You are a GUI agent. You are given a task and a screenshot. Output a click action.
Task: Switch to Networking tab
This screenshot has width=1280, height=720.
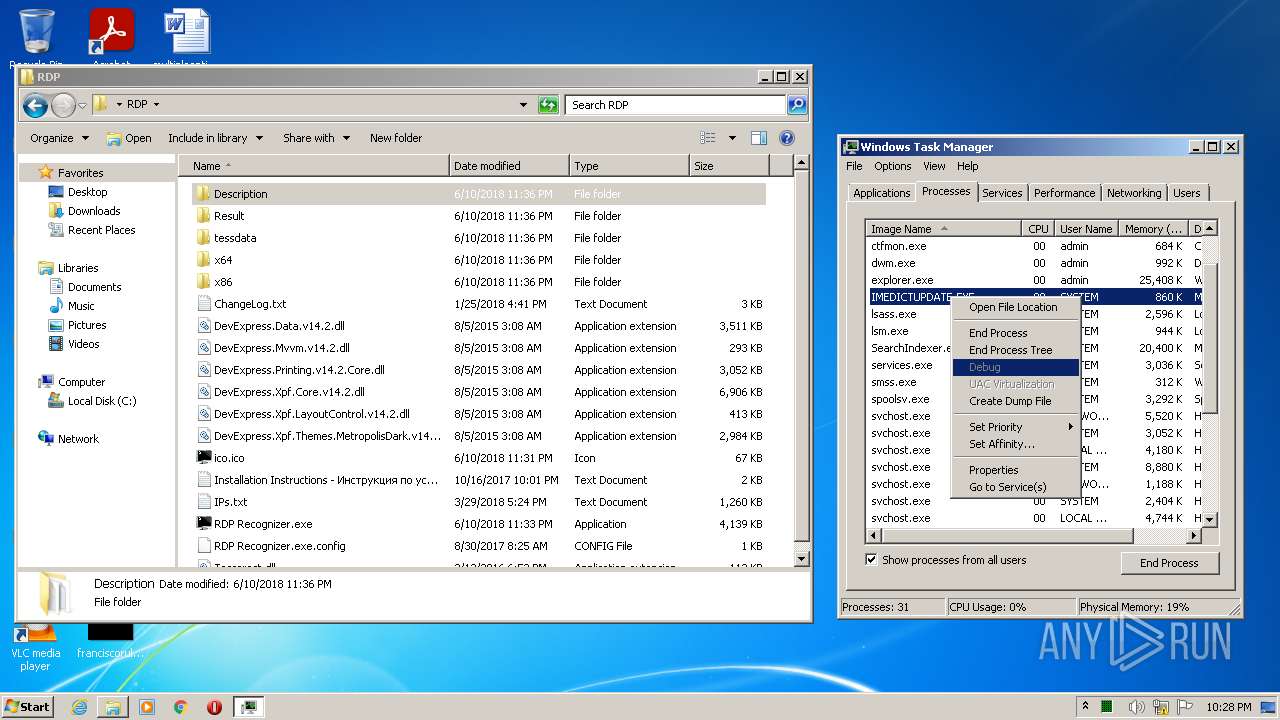click(1134, 193)
